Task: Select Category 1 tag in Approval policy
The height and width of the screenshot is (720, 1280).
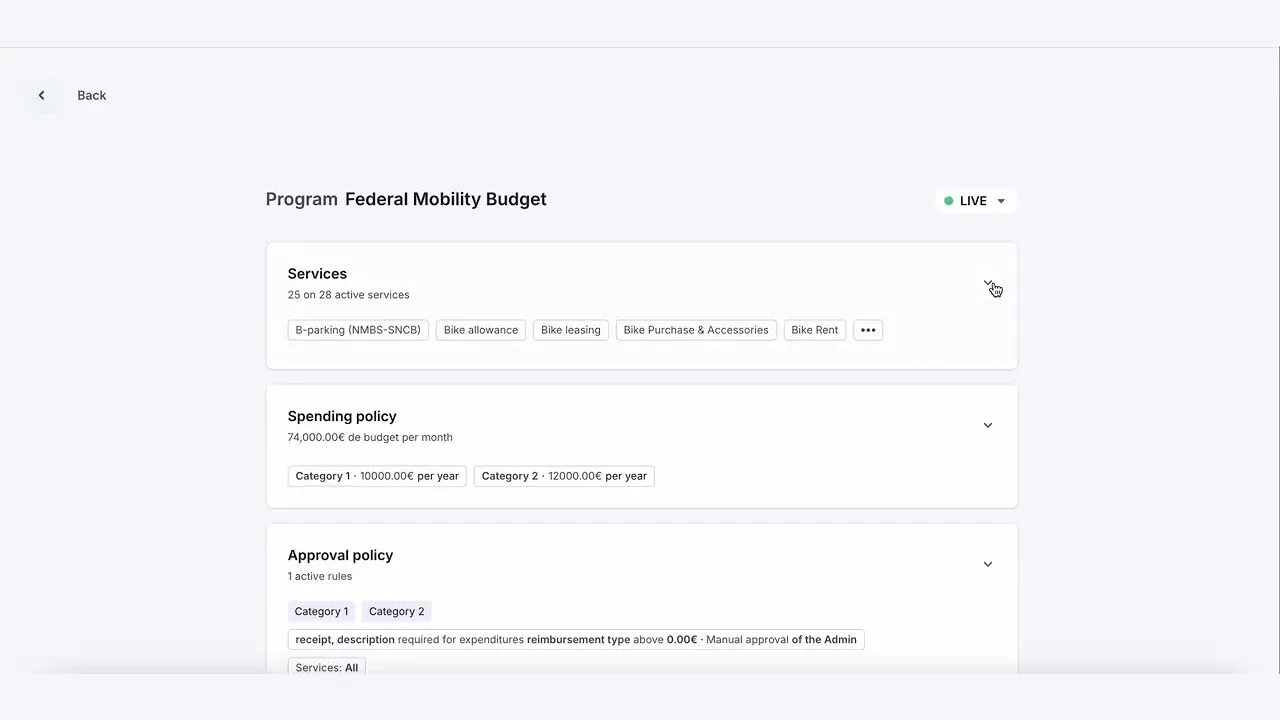Action: pos(321,611)
